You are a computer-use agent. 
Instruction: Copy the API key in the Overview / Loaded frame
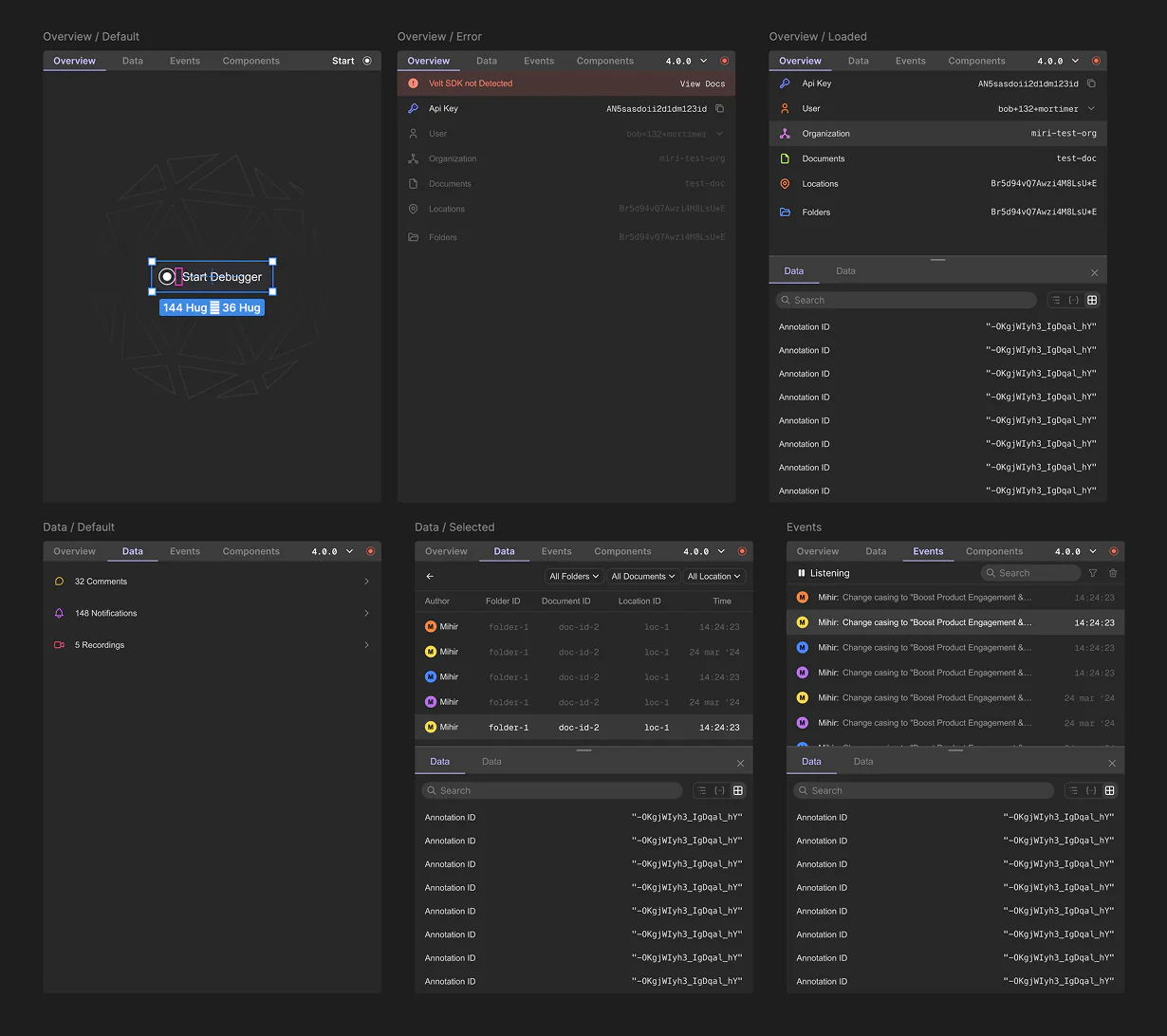(x=1091, y=83)
